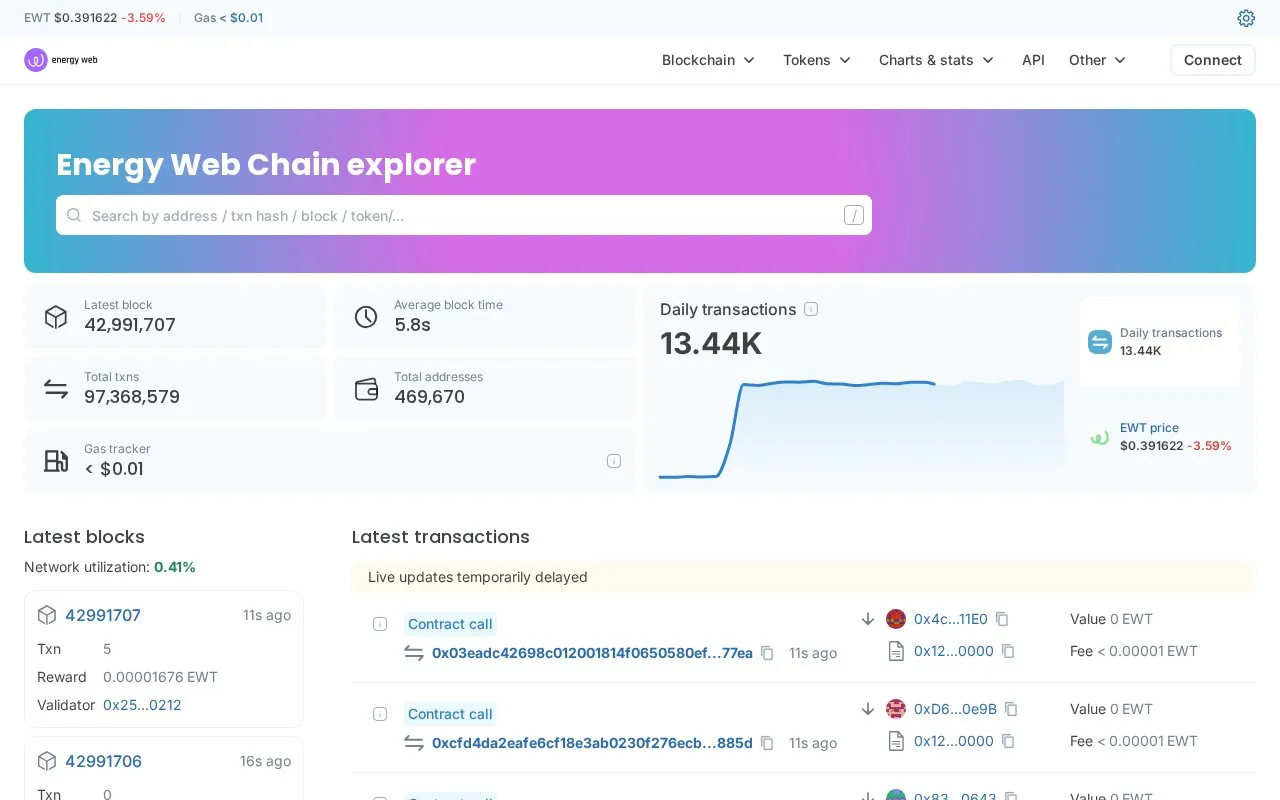Copy transaction hash ending in 77ea
The height and width of the screenshot is (800, 1280).
coord(767,653)
